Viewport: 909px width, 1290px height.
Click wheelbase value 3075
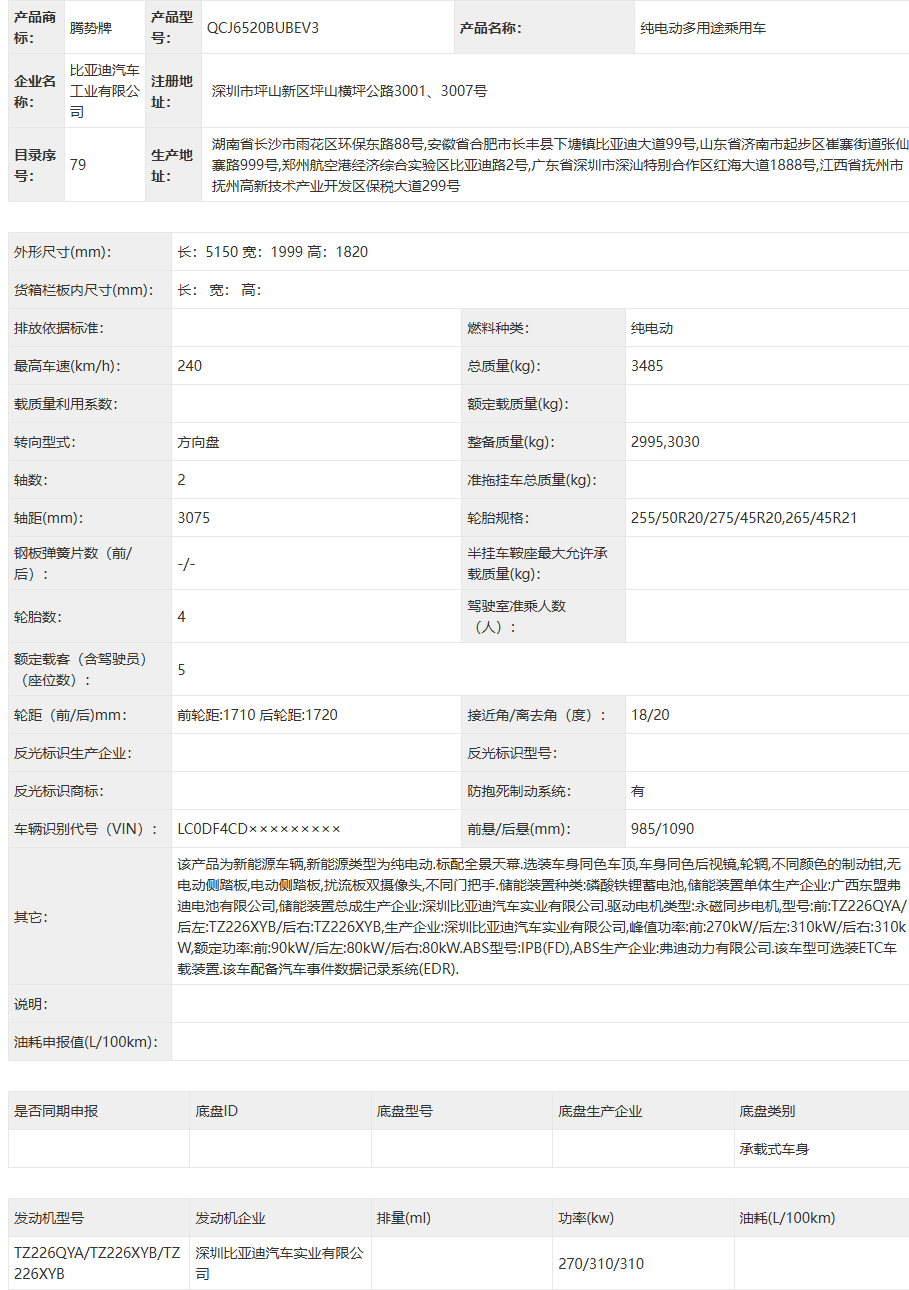[x=194, y=518]
